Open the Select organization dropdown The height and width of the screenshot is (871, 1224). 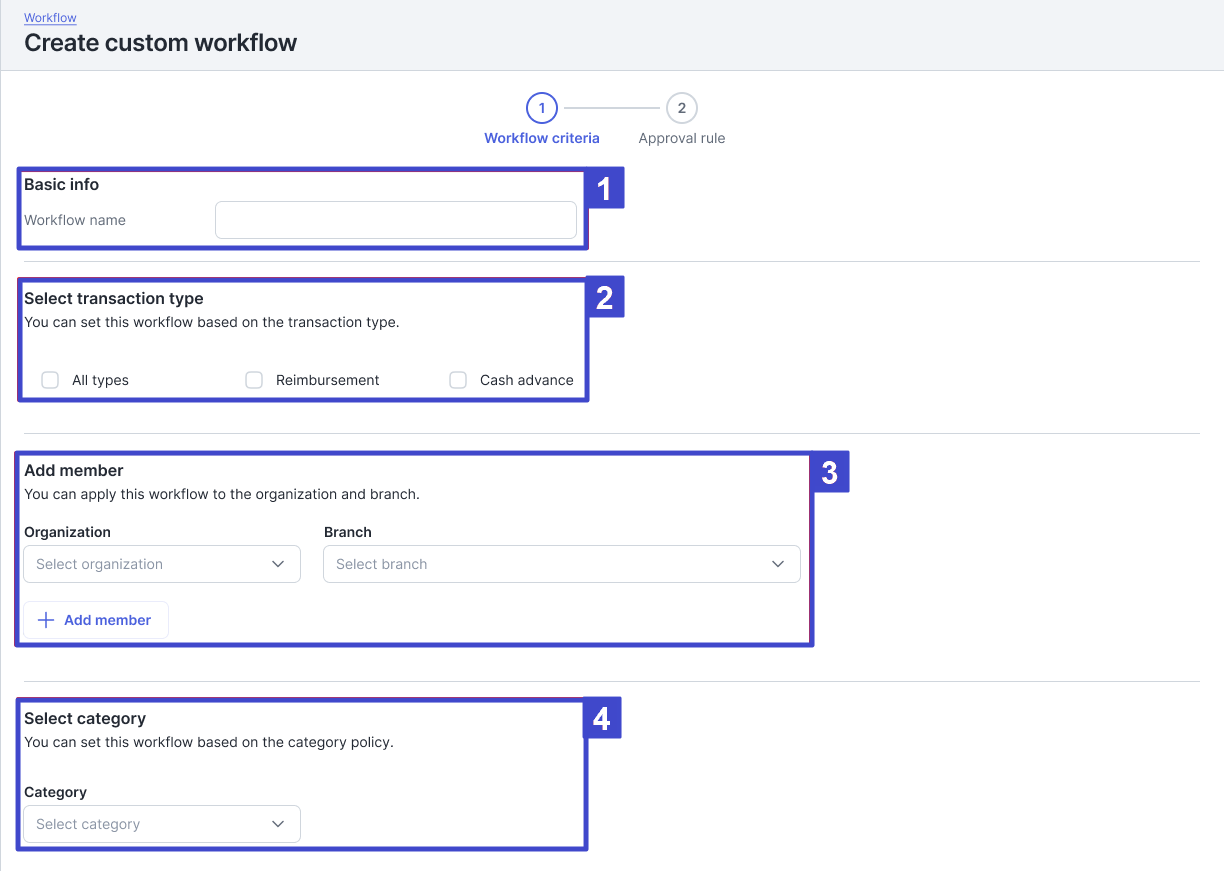tap(150, 564)
